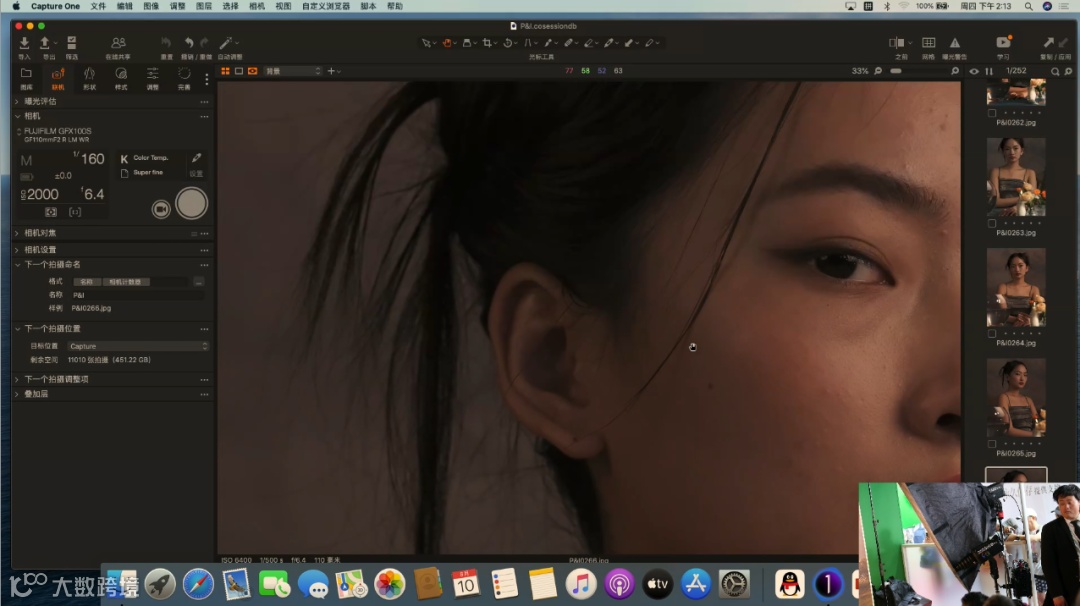Open tool tabs more-options dots
Image resolution: width=1080 pixels, height=606 pixels.
207,79
